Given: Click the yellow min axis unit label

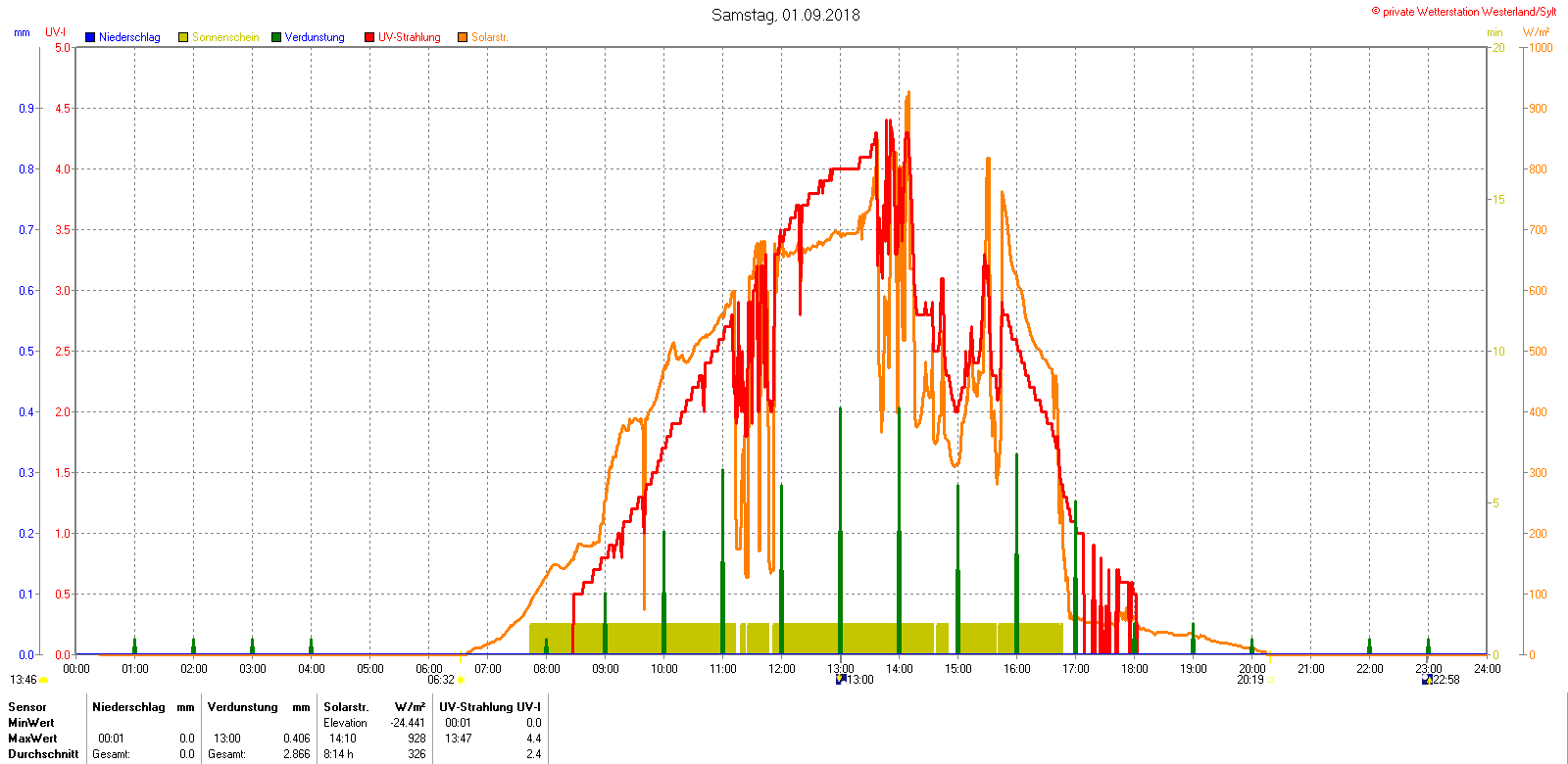Looking at the screenshot, I should point(1494,32).
